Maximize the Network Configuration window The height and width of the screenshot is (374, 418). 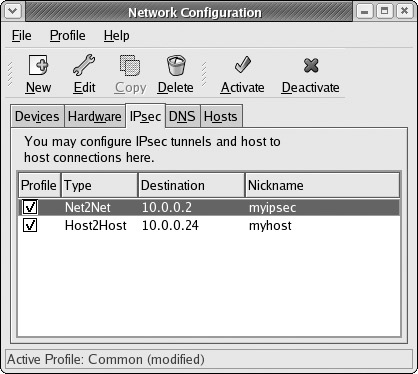pyautogui.click(x=384, y=11)
